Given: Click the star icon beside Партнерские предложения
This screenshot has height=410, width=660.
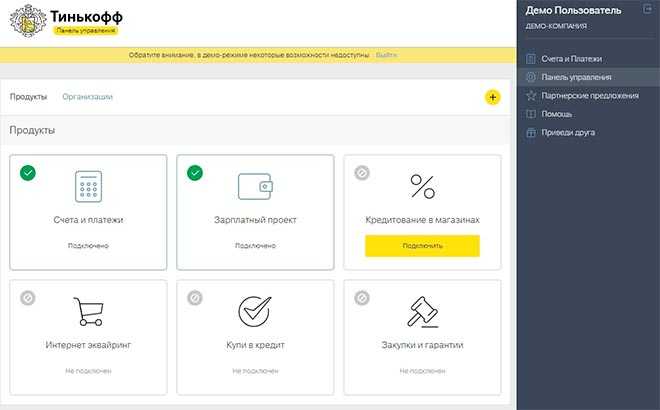Looking at the screenshot, I should tap(531, 96).
